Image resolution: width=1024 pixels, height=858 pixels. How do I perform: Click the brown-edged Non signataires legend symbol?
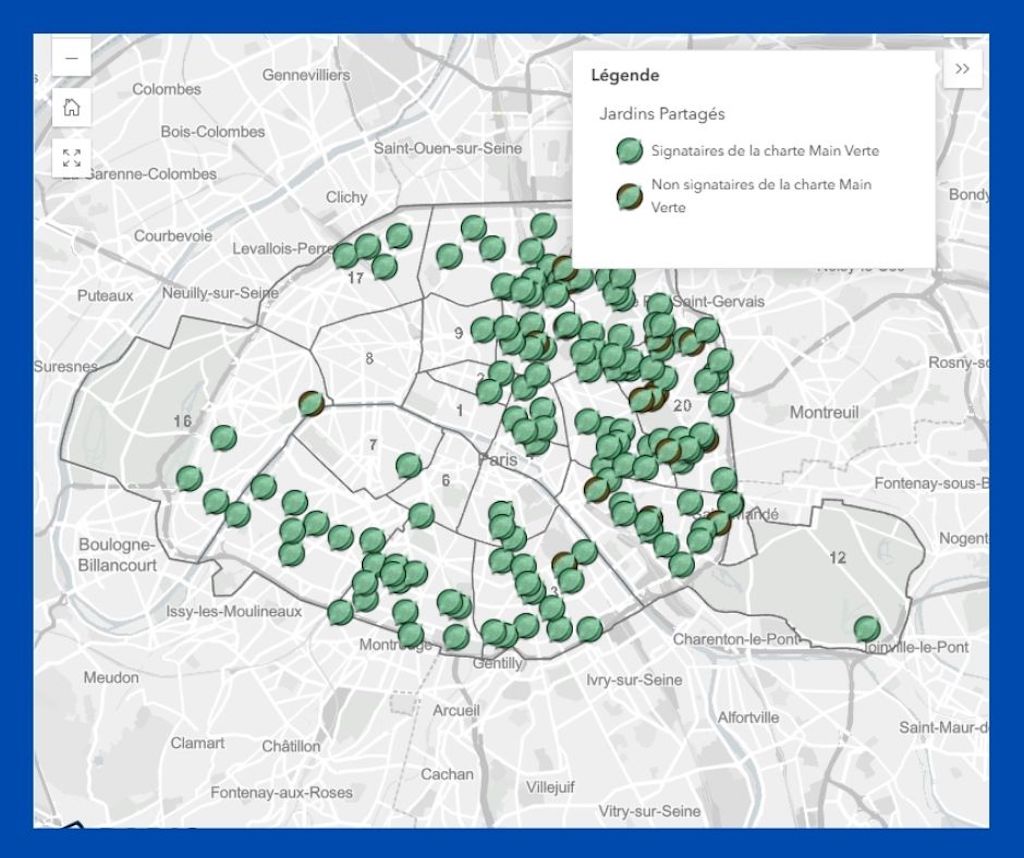point(629,196)
